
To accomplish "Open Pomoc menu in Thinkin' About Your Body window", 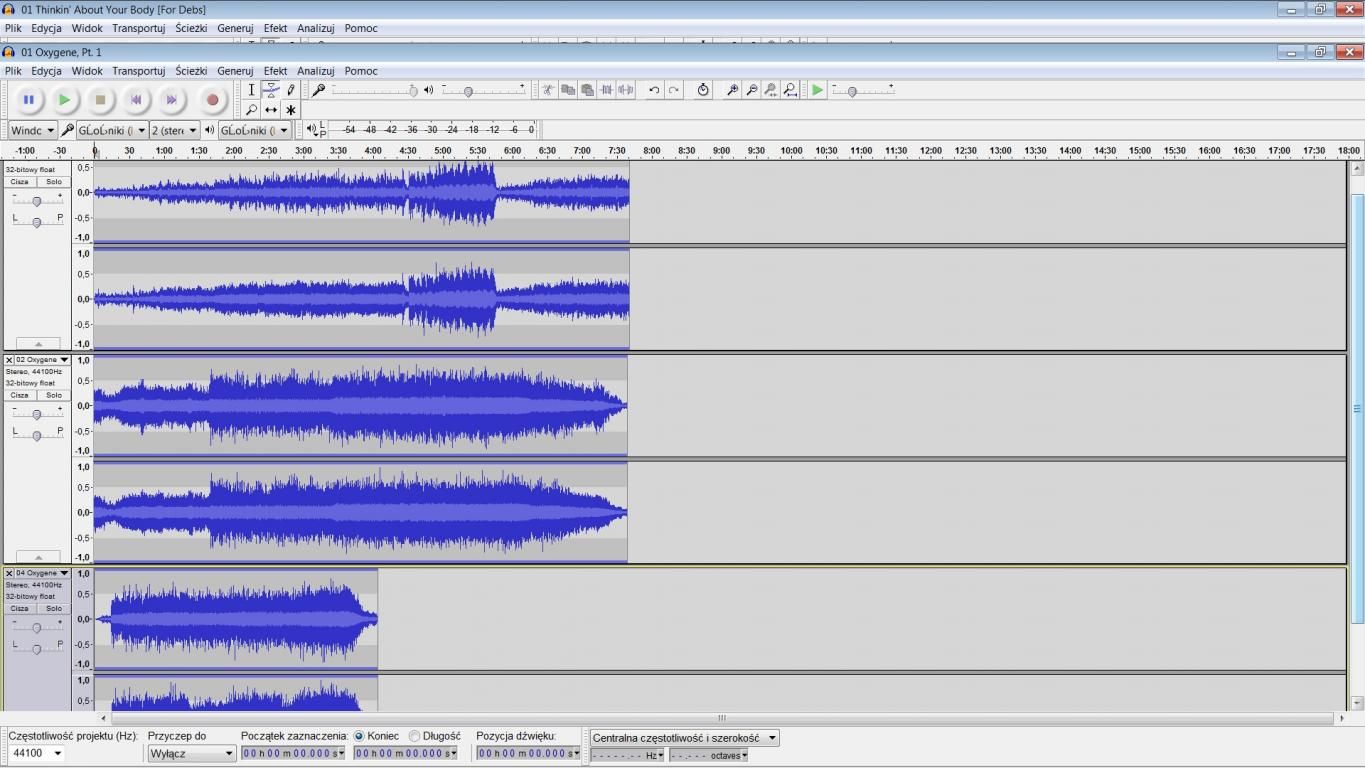I will pyautogui.click(x=361, y=28).
